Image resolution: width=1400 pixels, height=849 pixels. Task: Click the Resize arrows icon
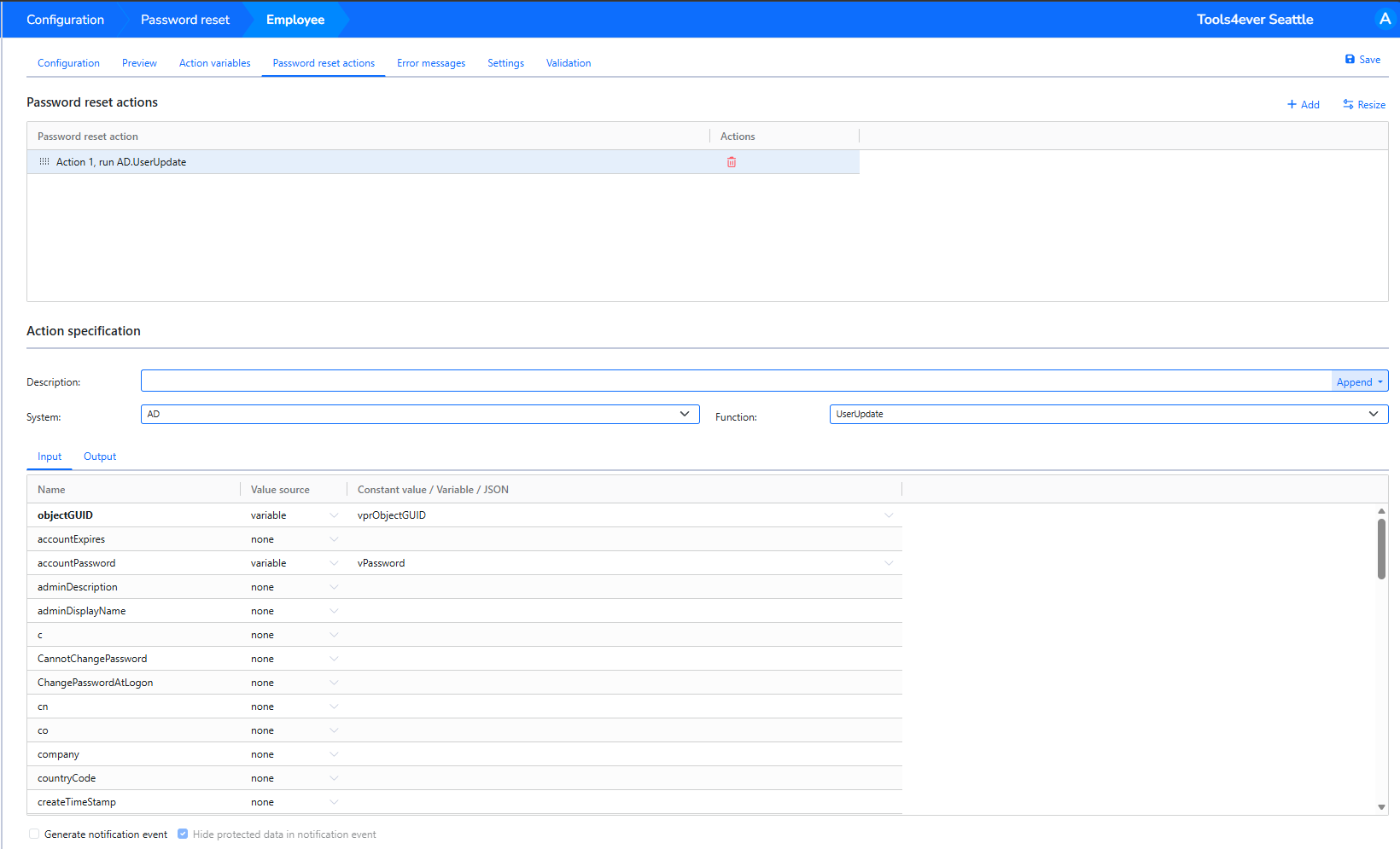1348,104
